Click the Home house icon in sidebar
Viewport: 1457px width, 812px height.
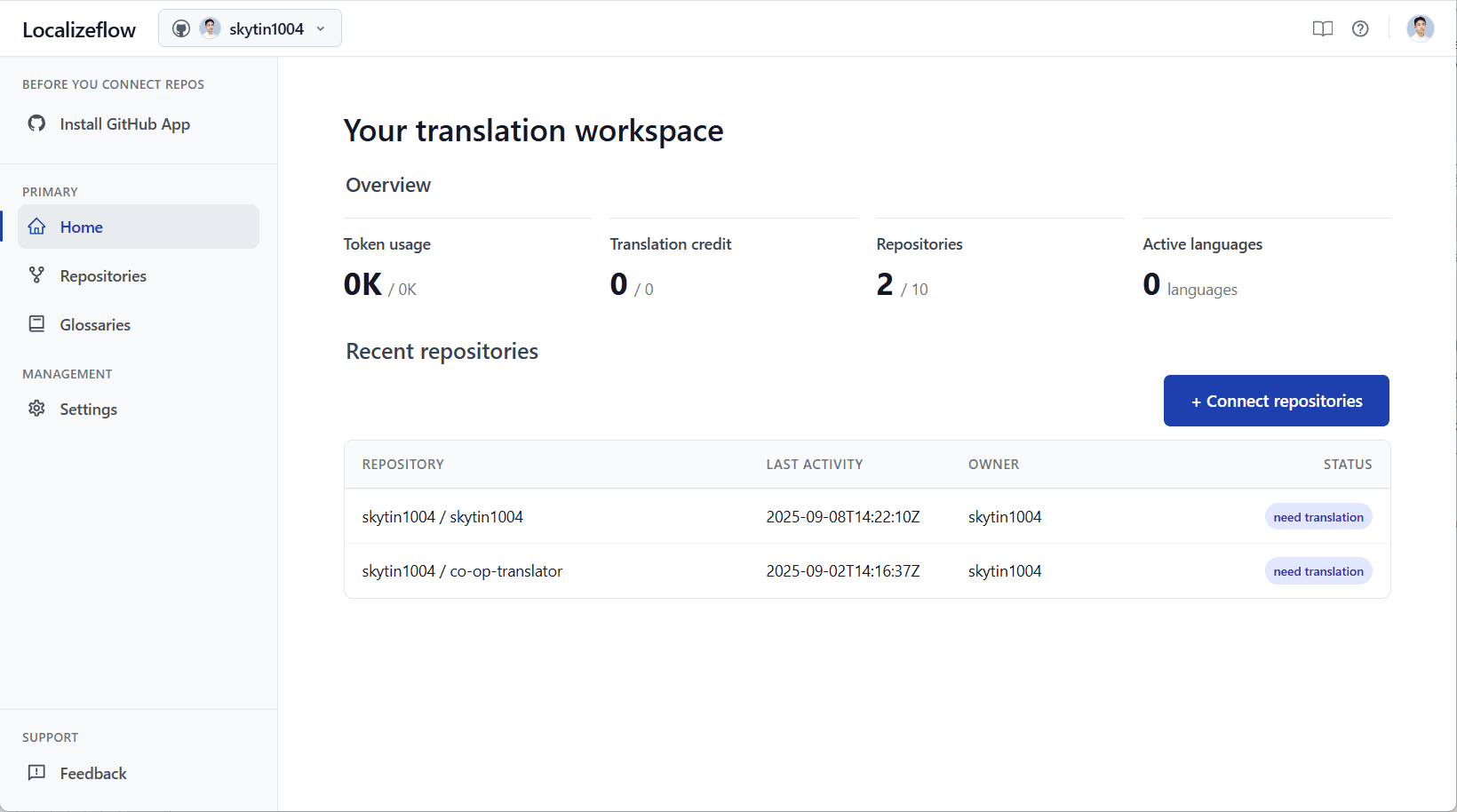pyautogui.click(x=36, y=227)
